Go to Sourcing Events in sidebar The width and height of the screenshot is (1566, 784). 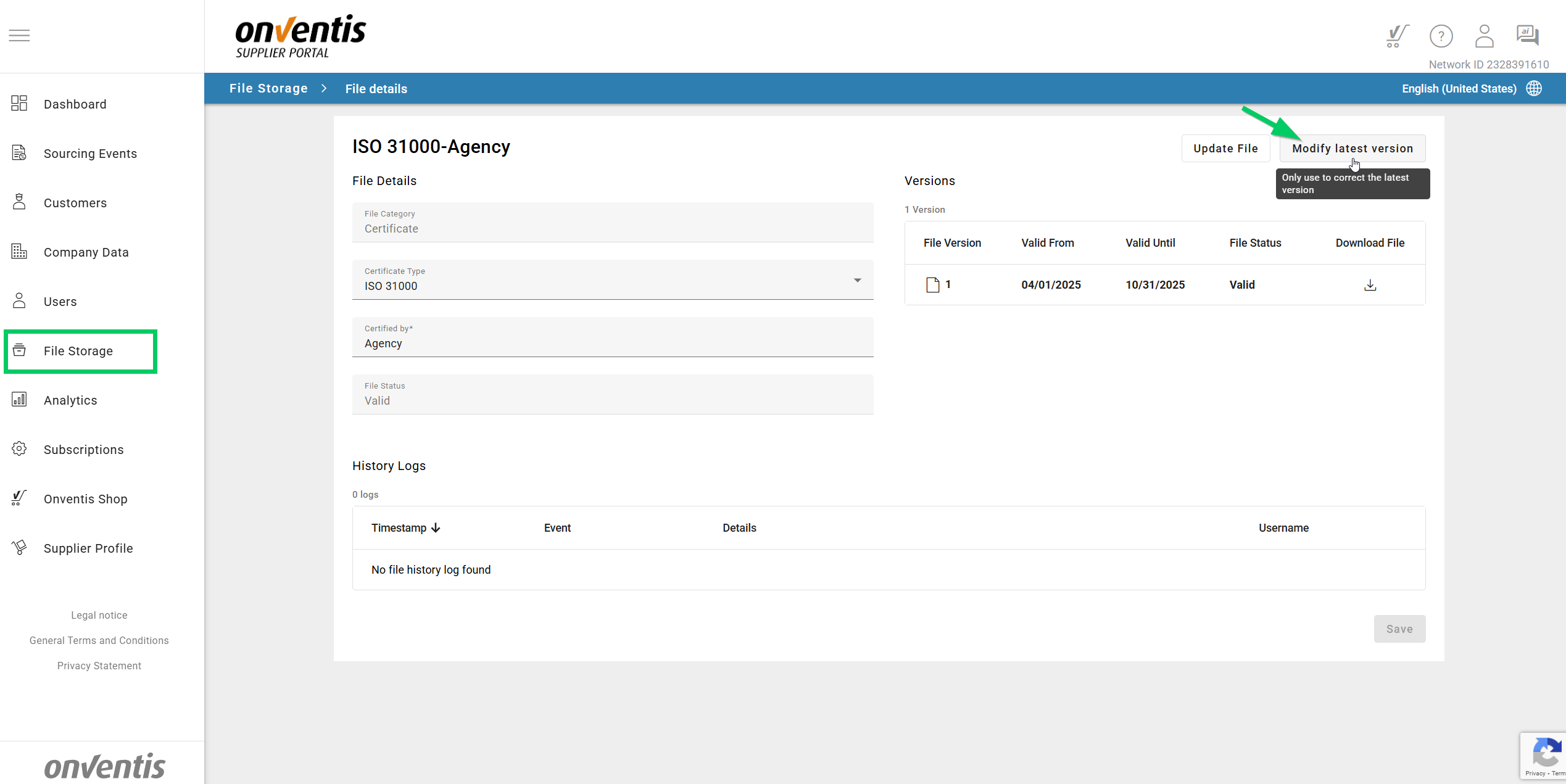[90, 154]
